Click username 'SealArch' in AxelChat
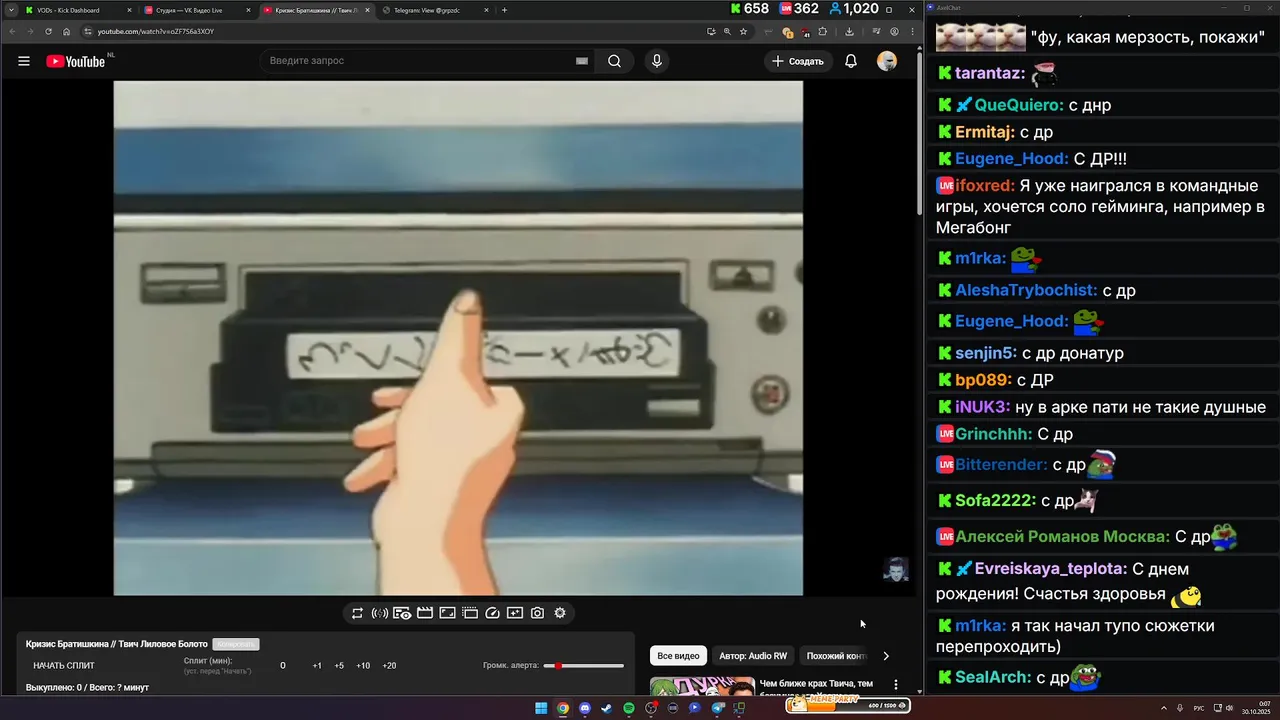Screen dimensions: 1280x720 point(993,677)
